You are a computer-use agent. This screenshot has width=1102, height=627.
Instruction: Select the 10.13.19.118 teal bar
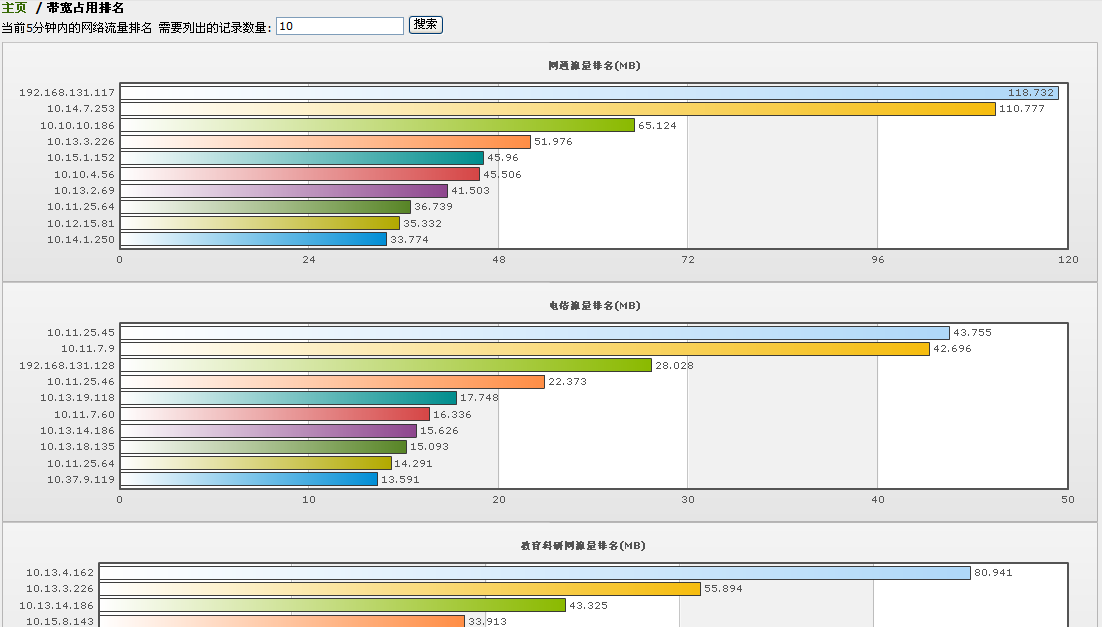[x=288, y=398]
